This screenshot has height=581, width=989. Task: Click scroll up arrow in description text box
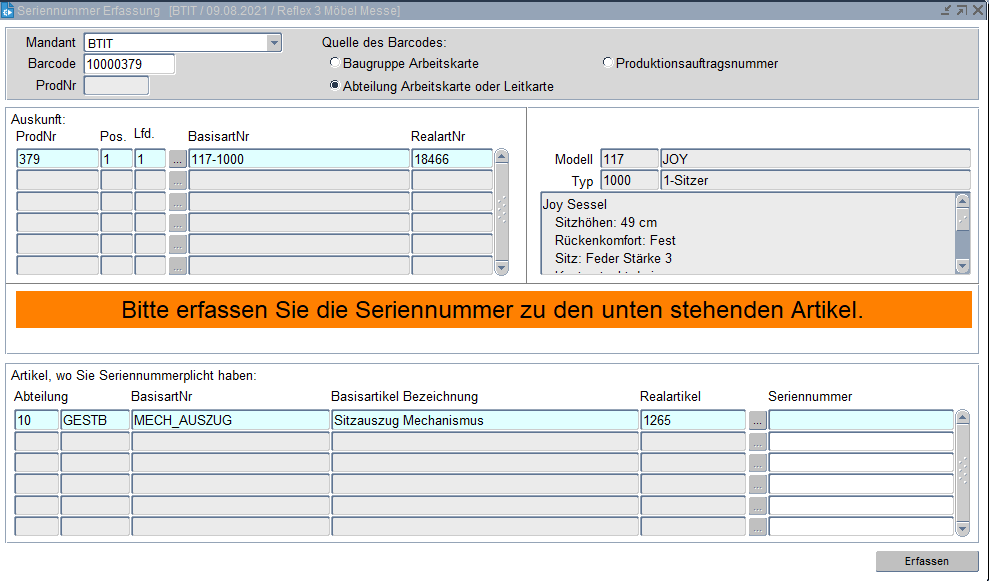pyautogui.click(x=962, y=199)
